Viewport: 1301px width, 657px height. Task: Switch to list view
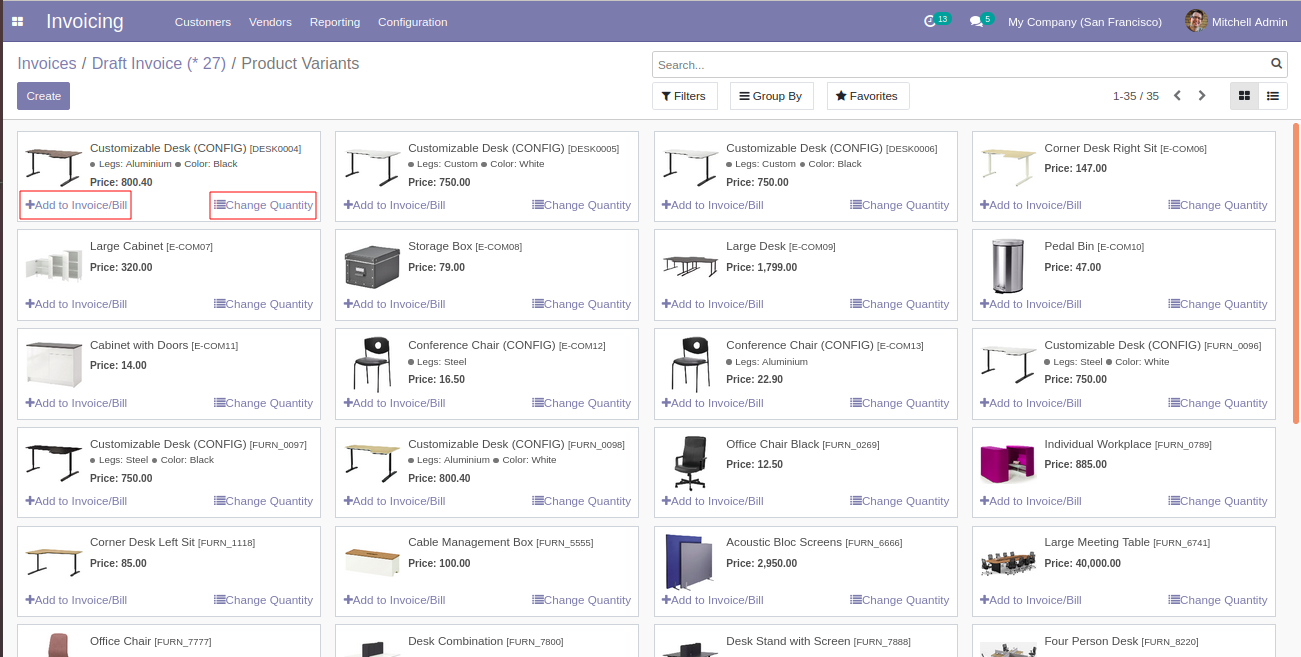tap(1273, 96)
